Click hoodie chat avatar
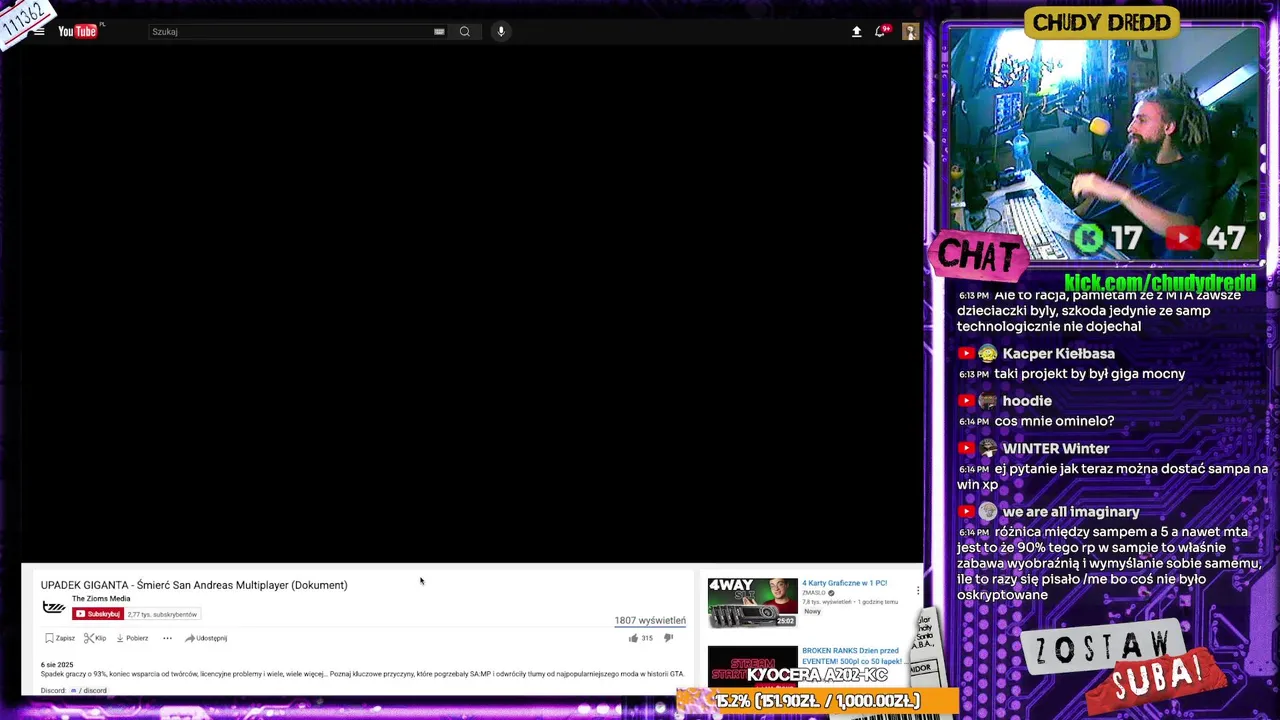1280x720 pixels. point(987,401)
